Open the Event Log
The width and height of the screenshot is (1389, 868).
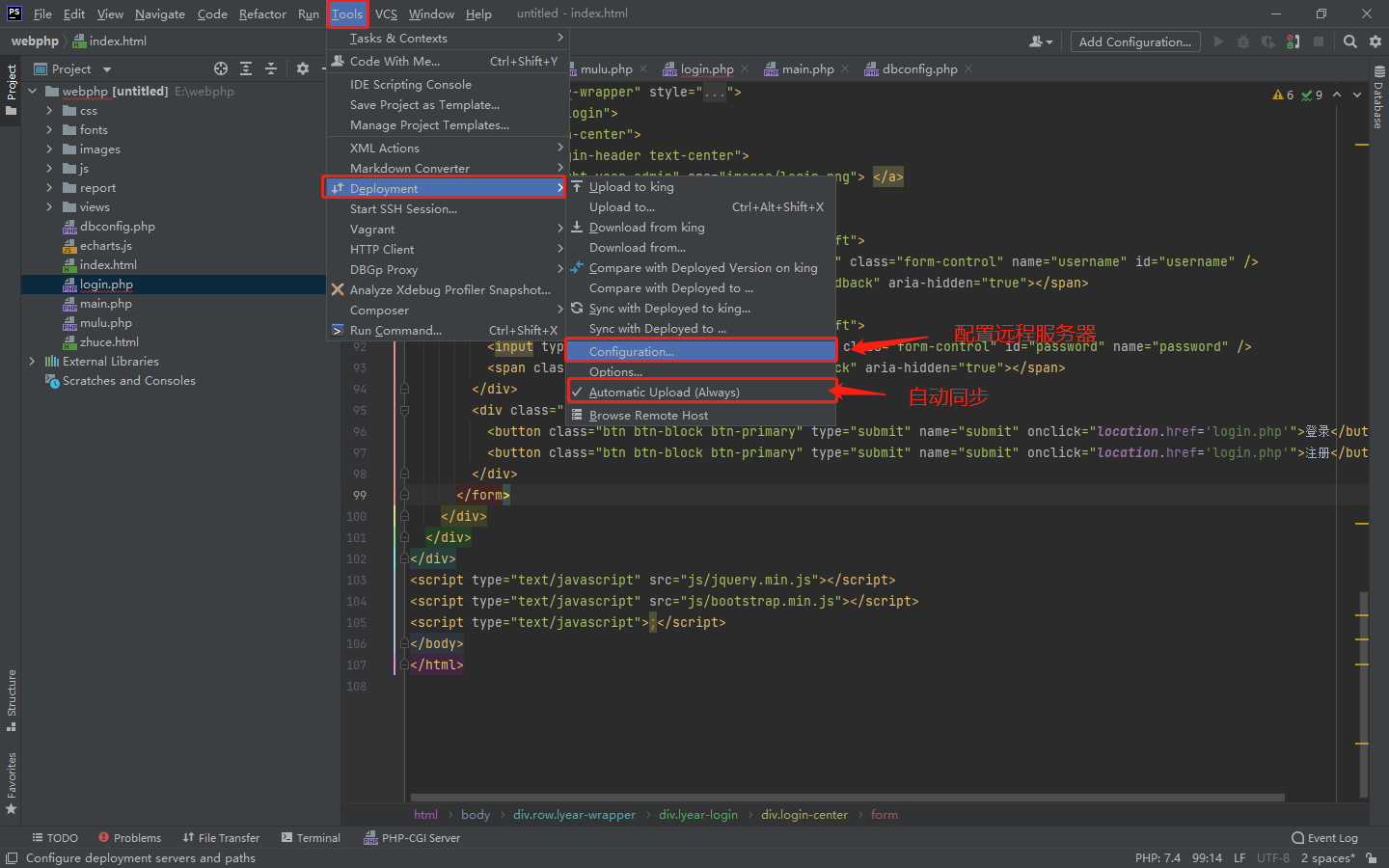click(x=1324, y=838)
